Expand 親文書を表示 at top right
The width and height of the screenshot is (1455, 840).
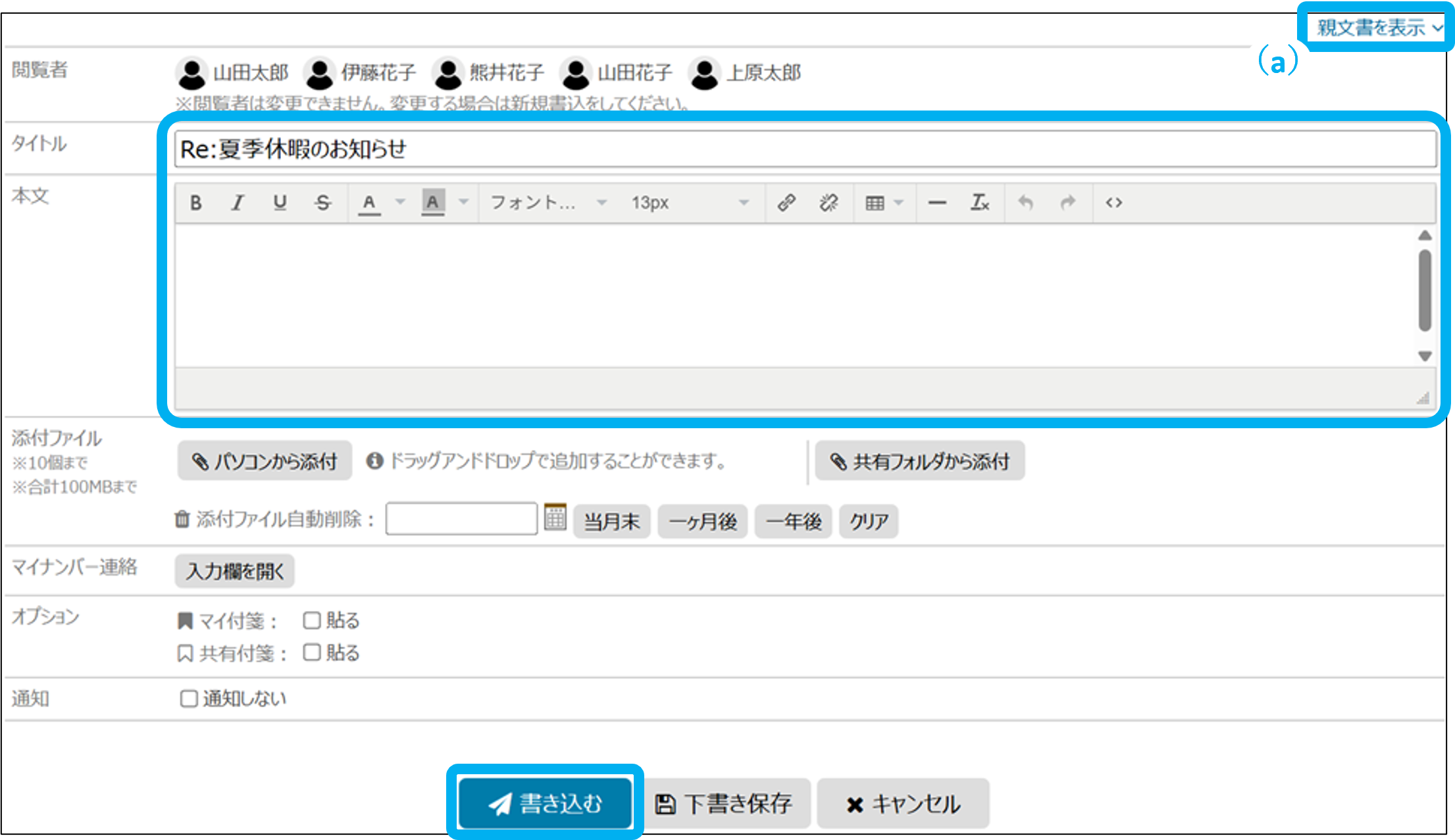point(1378,28)
